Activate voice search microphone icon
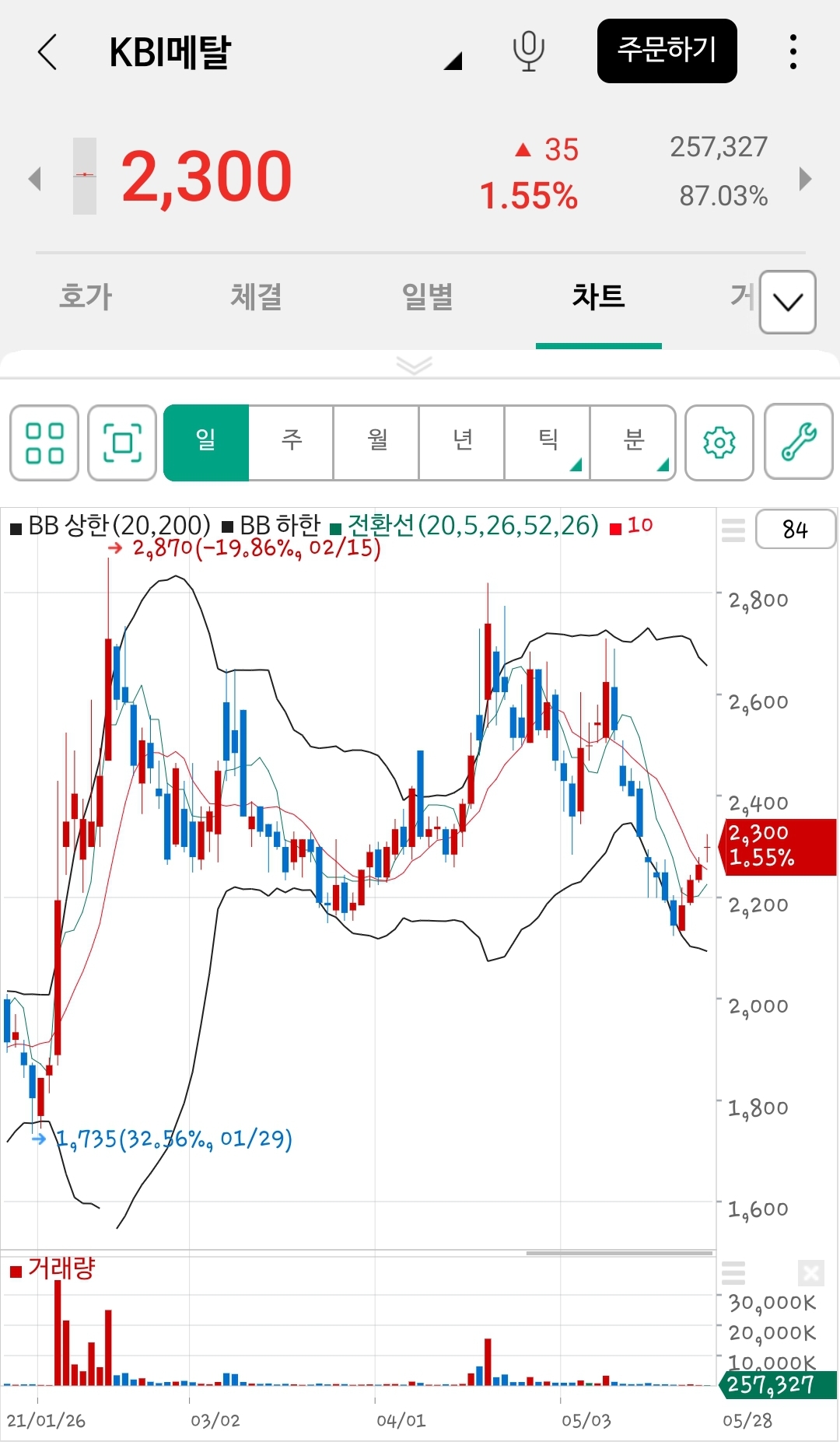This screenshot has width=840, height=1445. 529,51
